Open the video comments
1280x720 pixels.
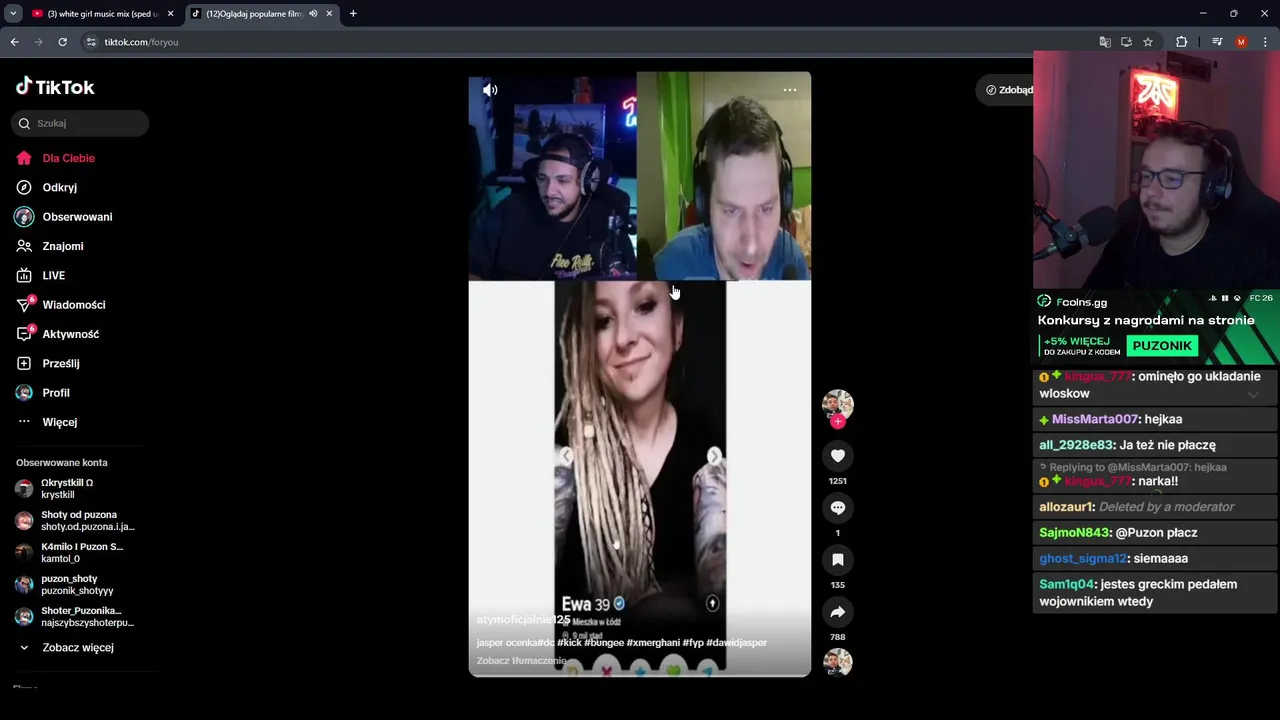838,508
